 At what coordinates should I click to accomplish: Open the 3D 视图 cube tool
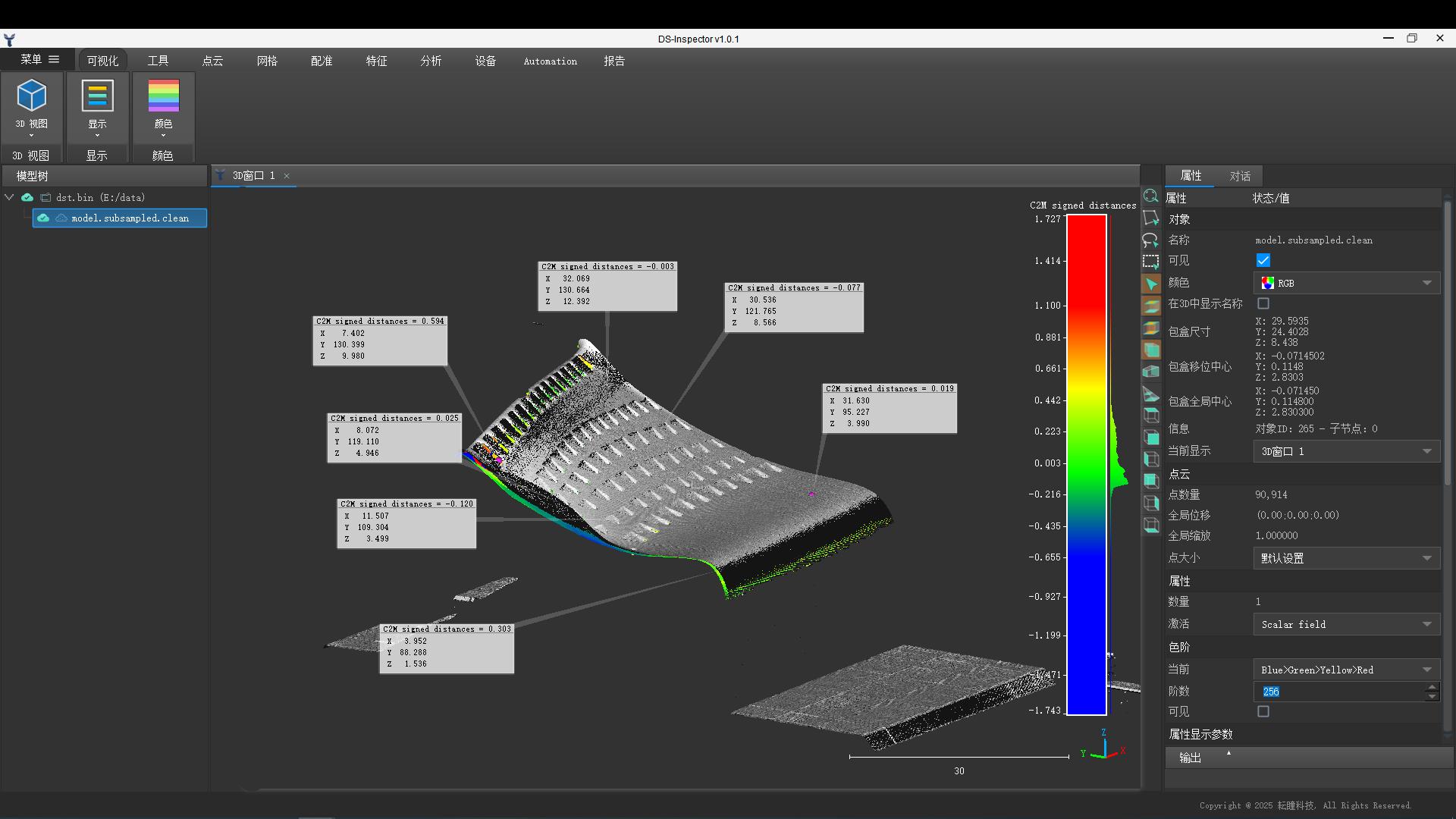coord(32,96)
